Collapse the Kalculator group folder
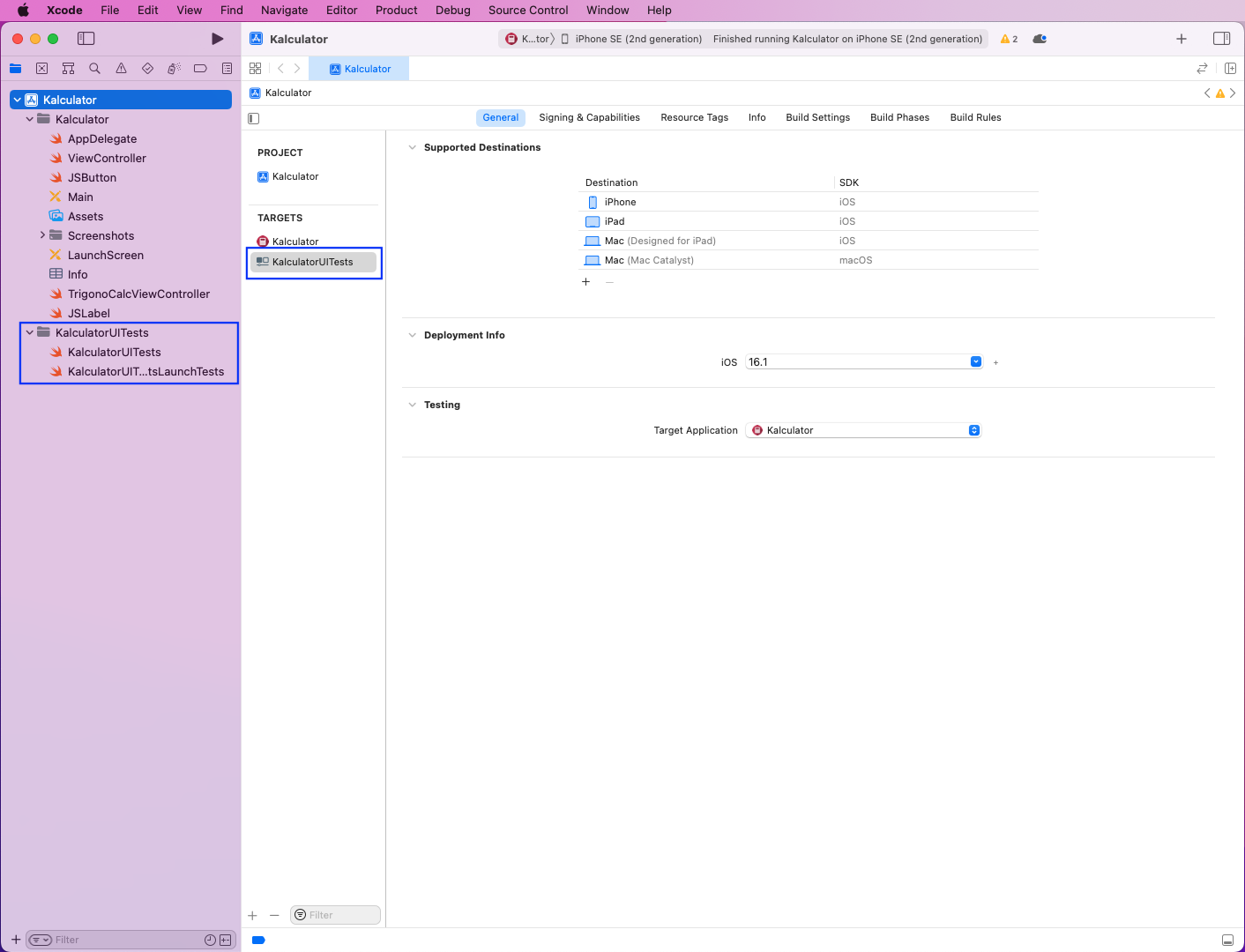Screen dimensions: 1245x952 click(30, 120)
